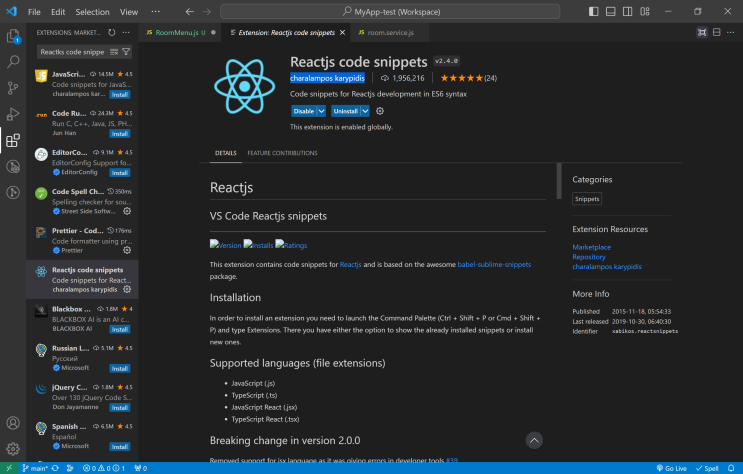Click the details page vertical scrollbar
This screenshot has width=743, height=474.
click(559, 181)
